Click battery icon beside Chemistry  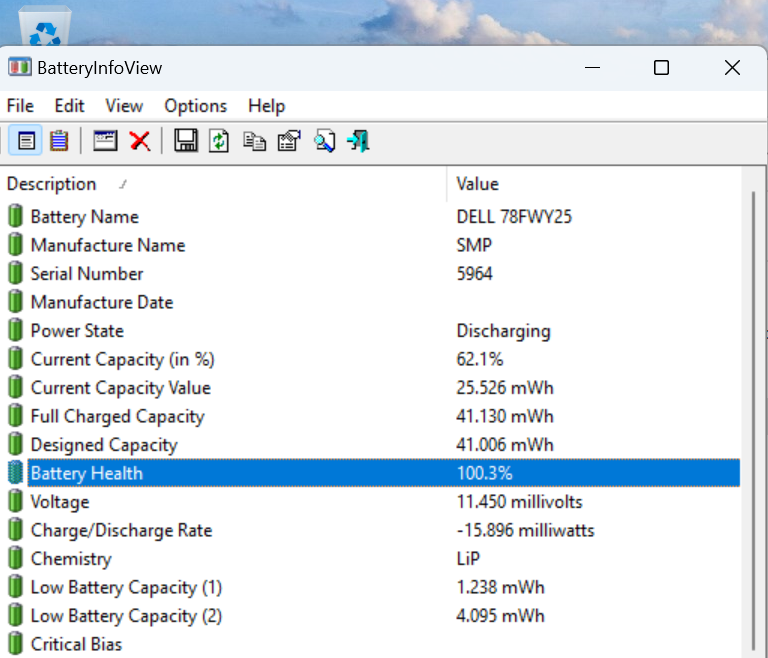pos(16,558)
